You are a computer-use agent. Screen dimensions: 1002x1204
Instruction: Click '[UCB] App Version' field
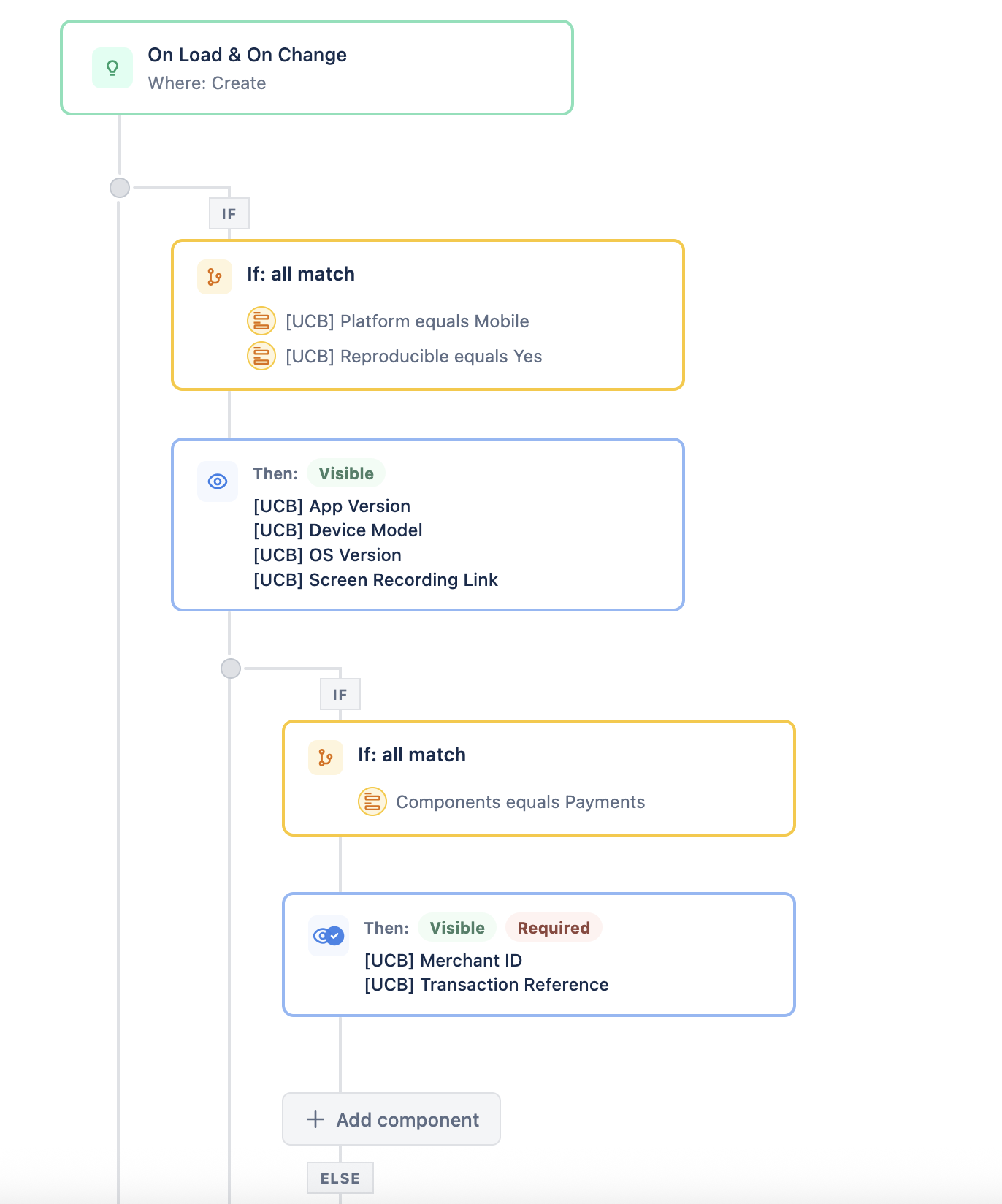(332, 506)
